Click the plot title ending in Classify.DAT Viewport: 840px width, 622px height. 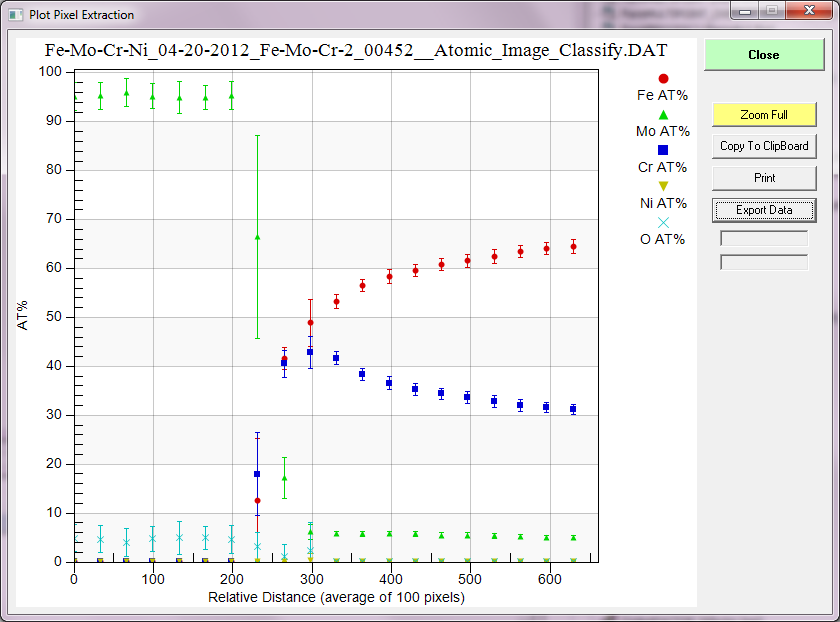point(356,50)
